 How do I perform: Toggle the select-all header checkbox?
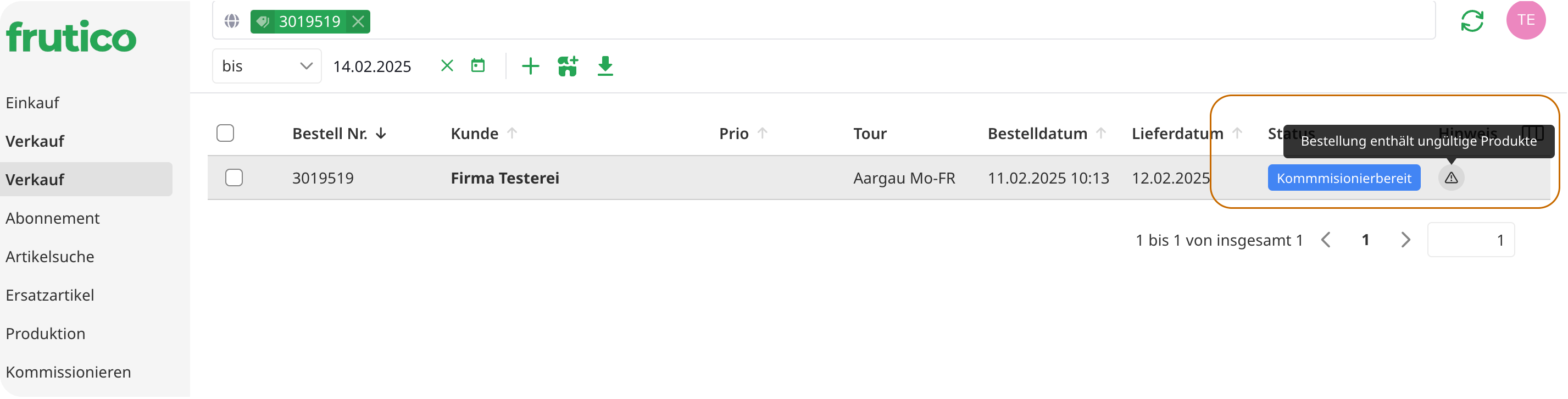(x=225, y=133)
